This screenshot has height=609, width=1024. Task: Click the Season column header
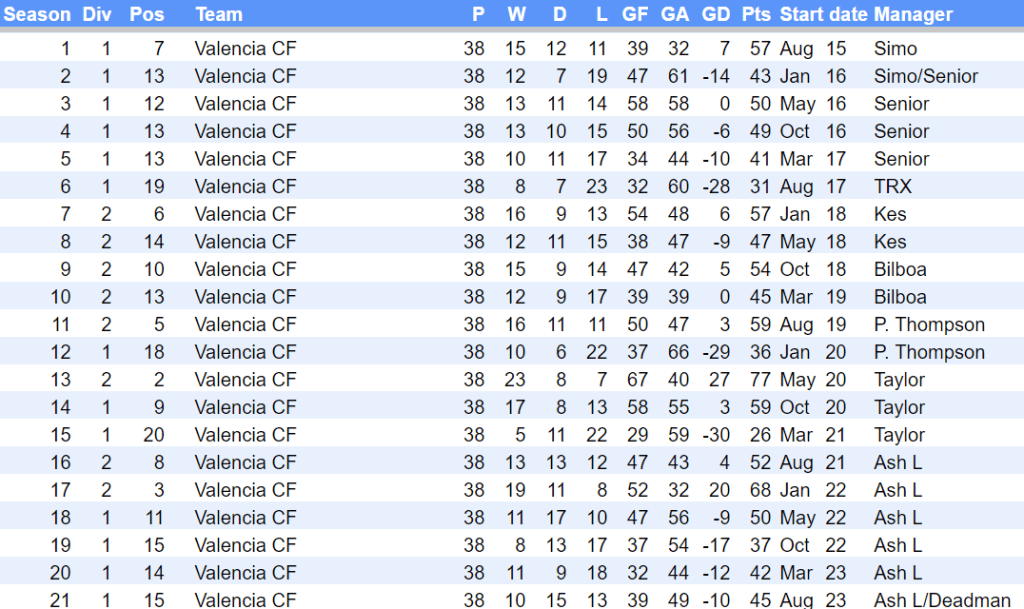pyautogui.click(x=38, y=14)
